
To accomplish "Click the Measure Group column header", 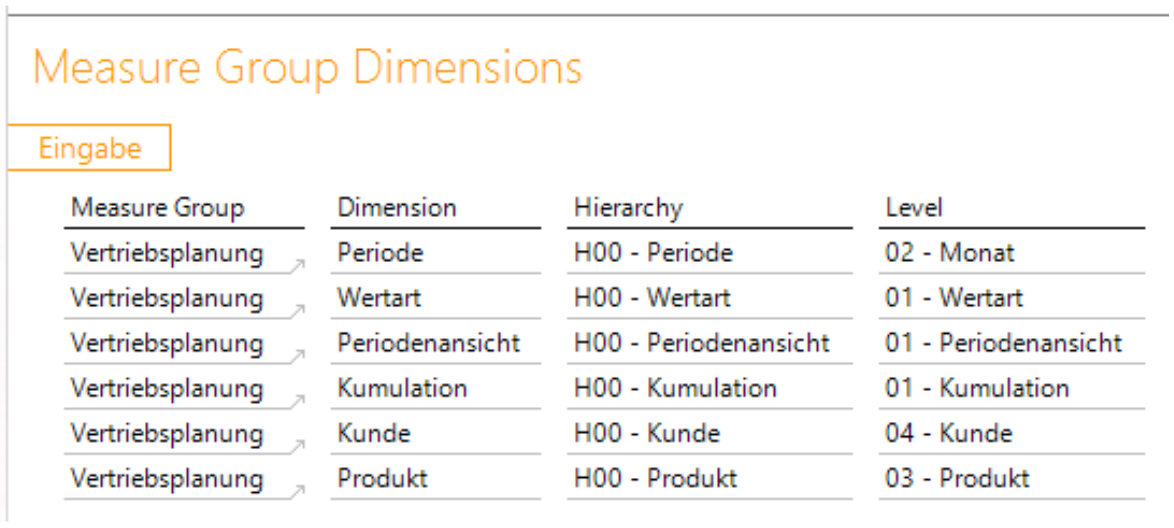I will [x=157, y=208].
